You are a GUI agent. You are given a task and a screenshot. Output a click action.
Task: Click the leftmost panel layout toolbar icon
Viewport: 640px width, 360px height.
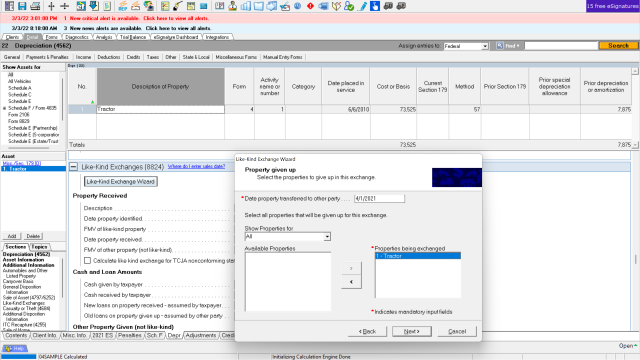point(9,6)
